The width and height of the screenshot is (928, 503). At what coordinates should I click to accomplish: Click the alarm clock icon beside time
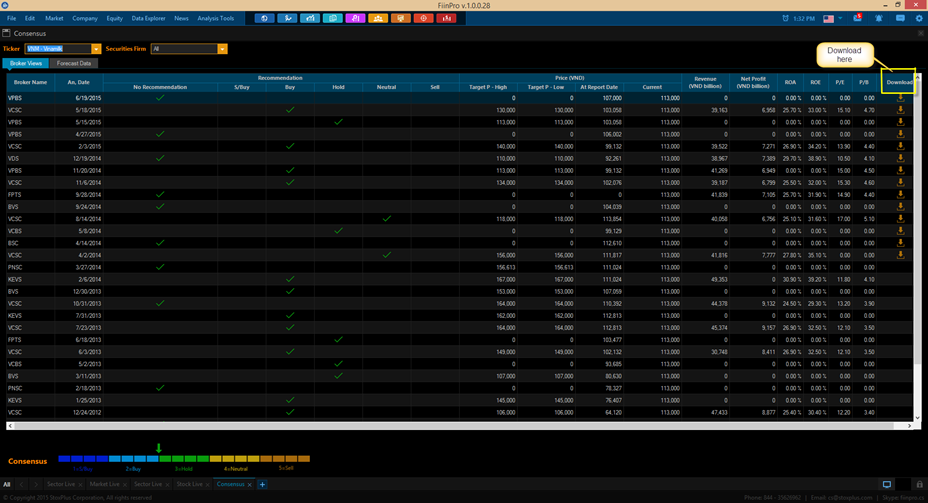(785, 18)
